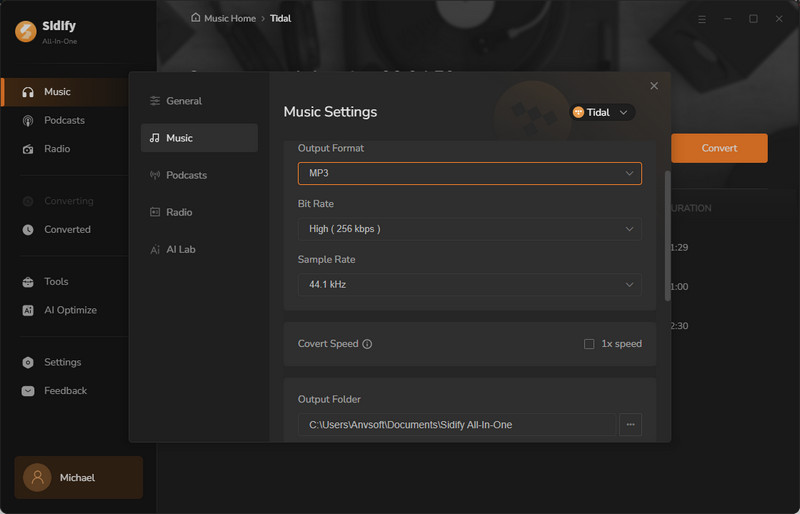Open Feedback from sidebar label

point(65,390)
